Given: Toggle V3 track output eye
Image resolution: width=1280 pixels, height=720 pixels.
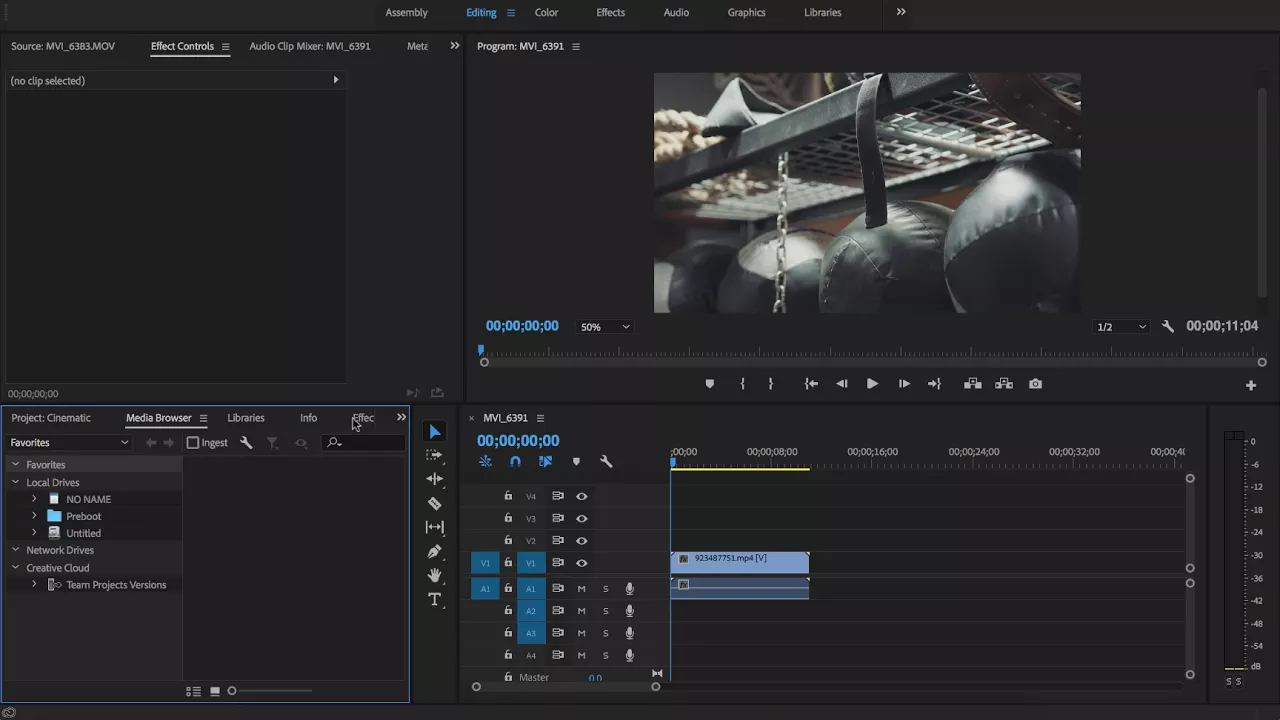Looking at the screenshot, I should pos(581,518).
